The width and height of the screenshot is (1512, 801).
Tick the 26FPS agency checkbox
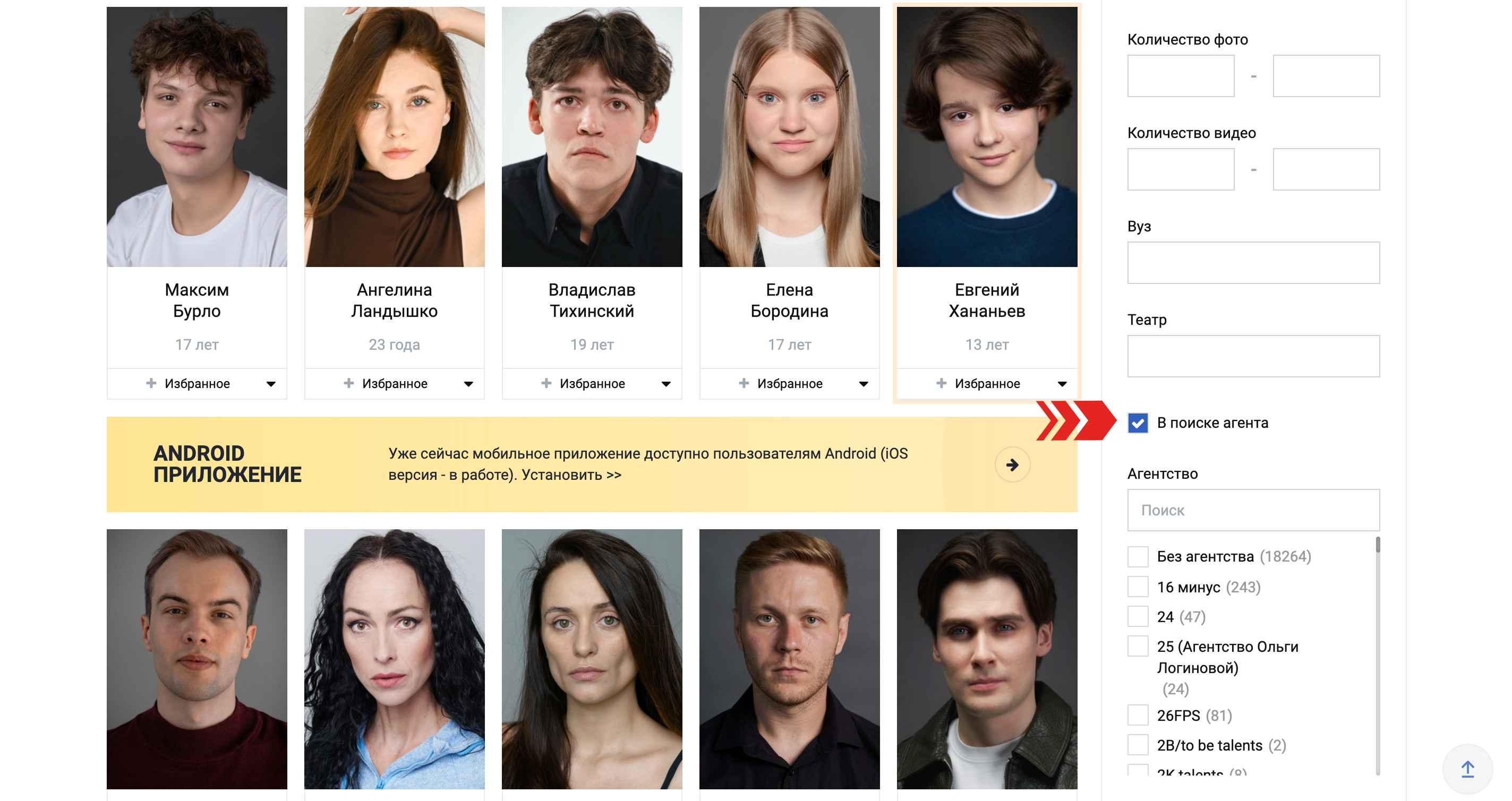1138,716
